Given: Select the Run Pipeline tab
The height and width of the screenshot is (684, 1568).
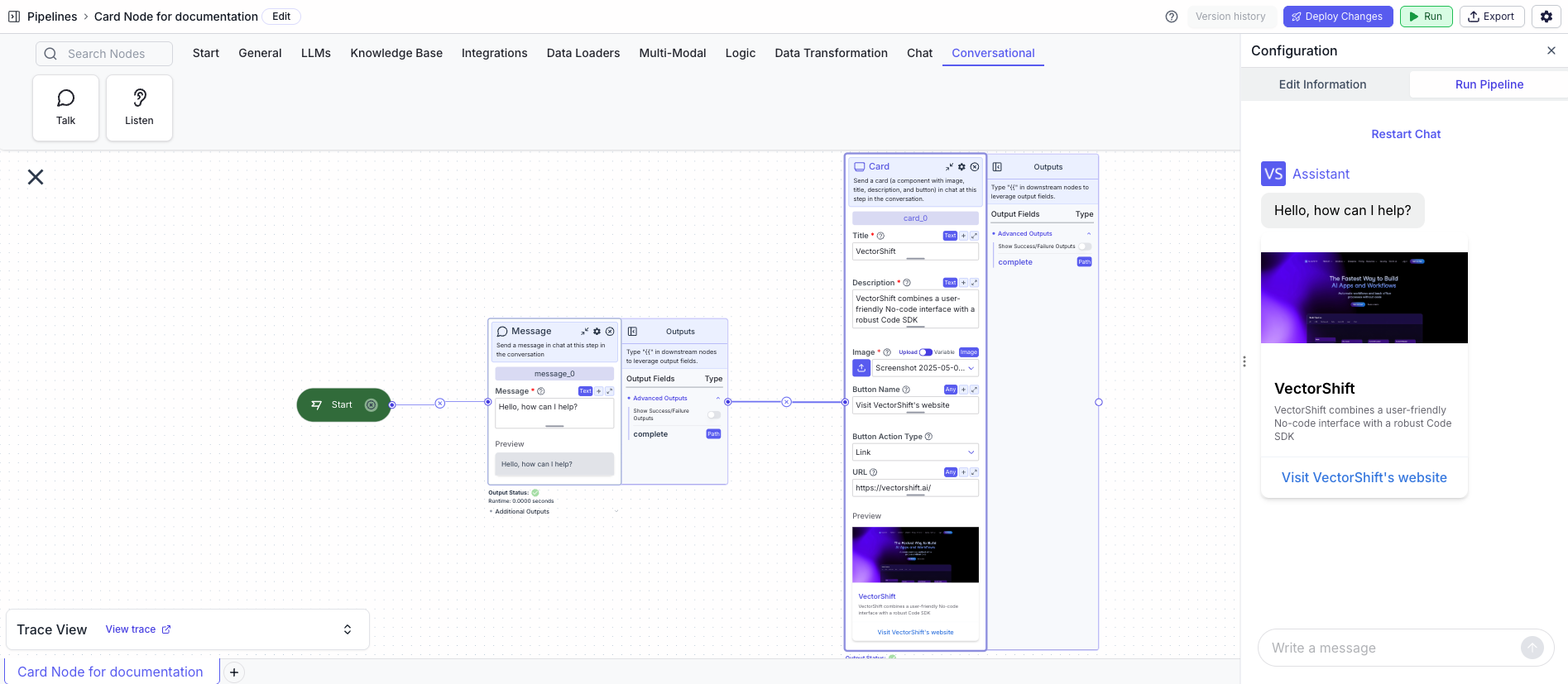Looking at the screenshot, I should point(1489,84).
